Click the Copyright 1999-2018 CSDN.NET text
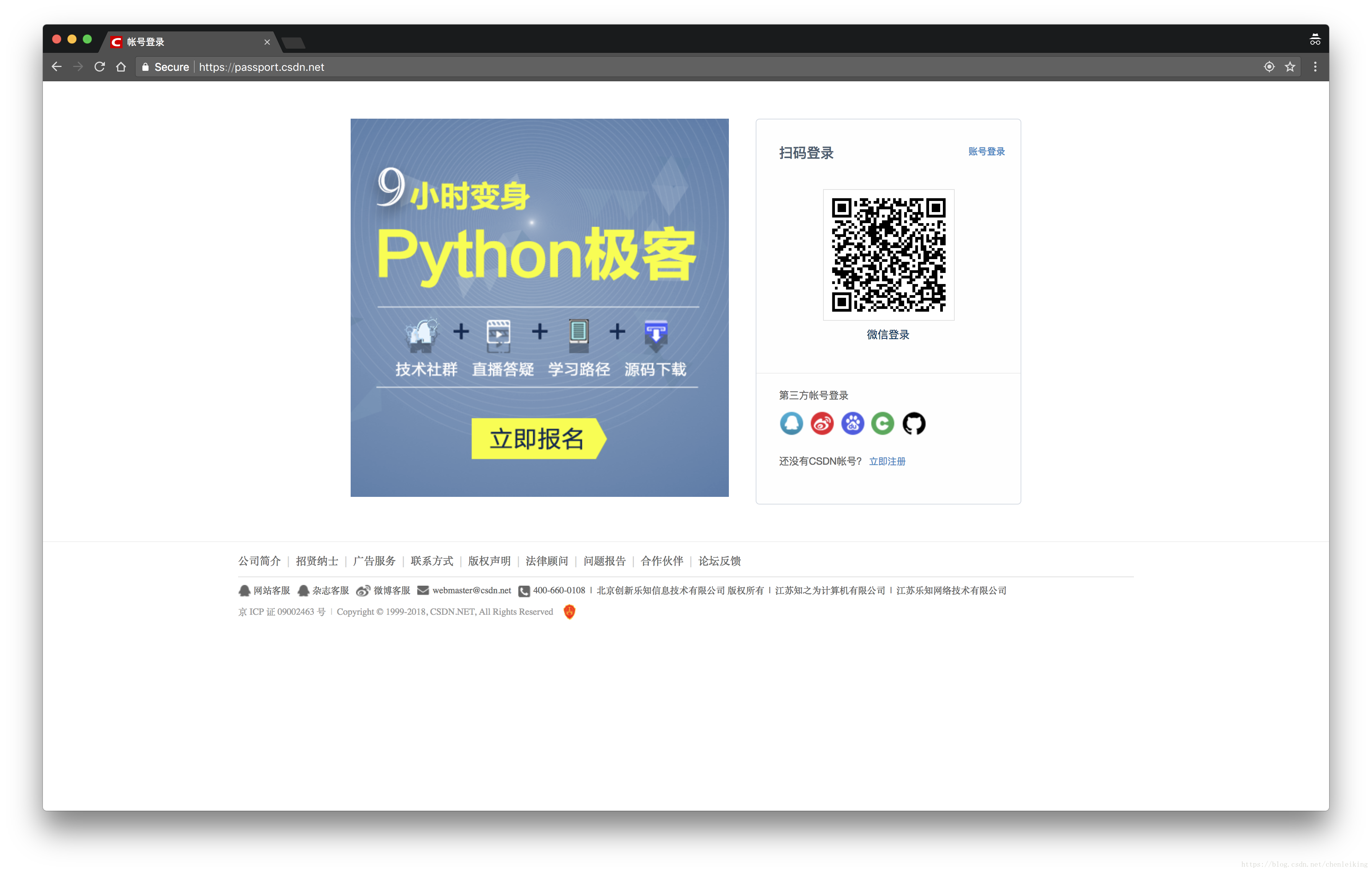The width and height of the screenshot is (1372, 872). coord(445,612)
